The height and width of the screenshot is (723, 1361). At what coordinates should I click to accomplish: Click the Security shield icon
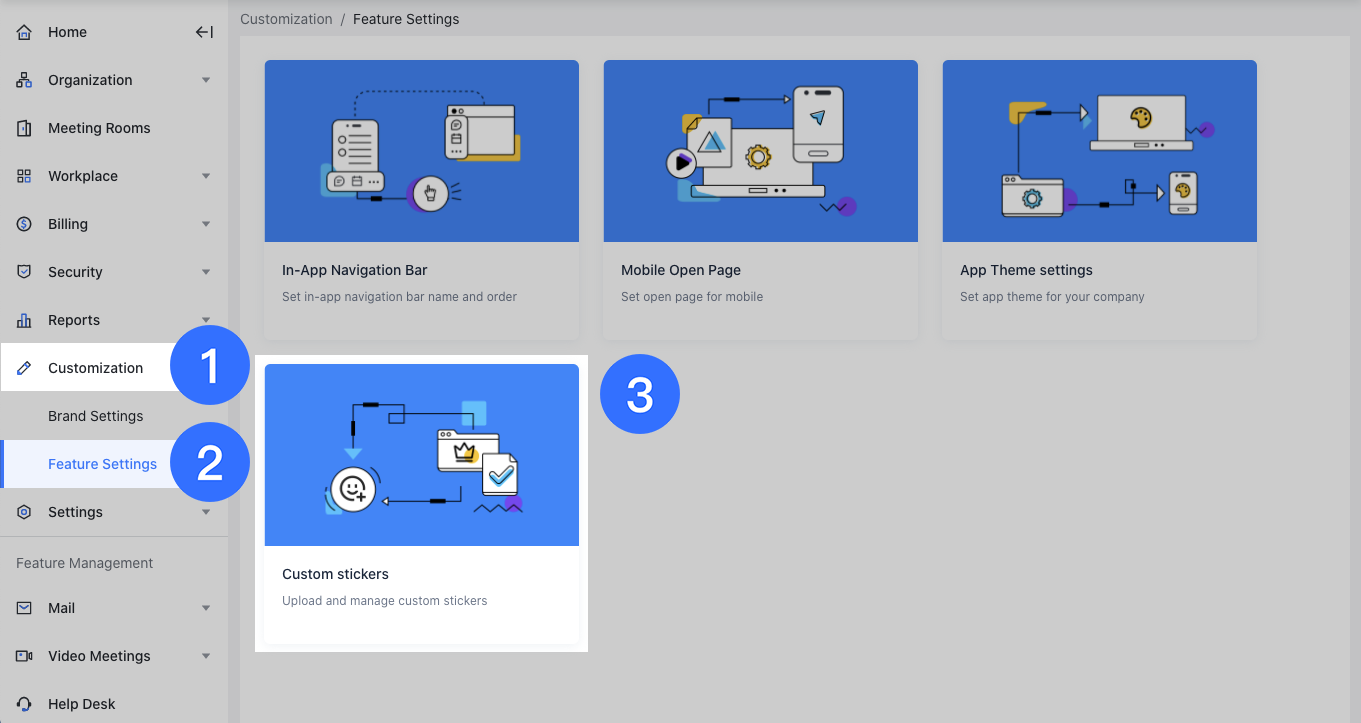point(24,272)
